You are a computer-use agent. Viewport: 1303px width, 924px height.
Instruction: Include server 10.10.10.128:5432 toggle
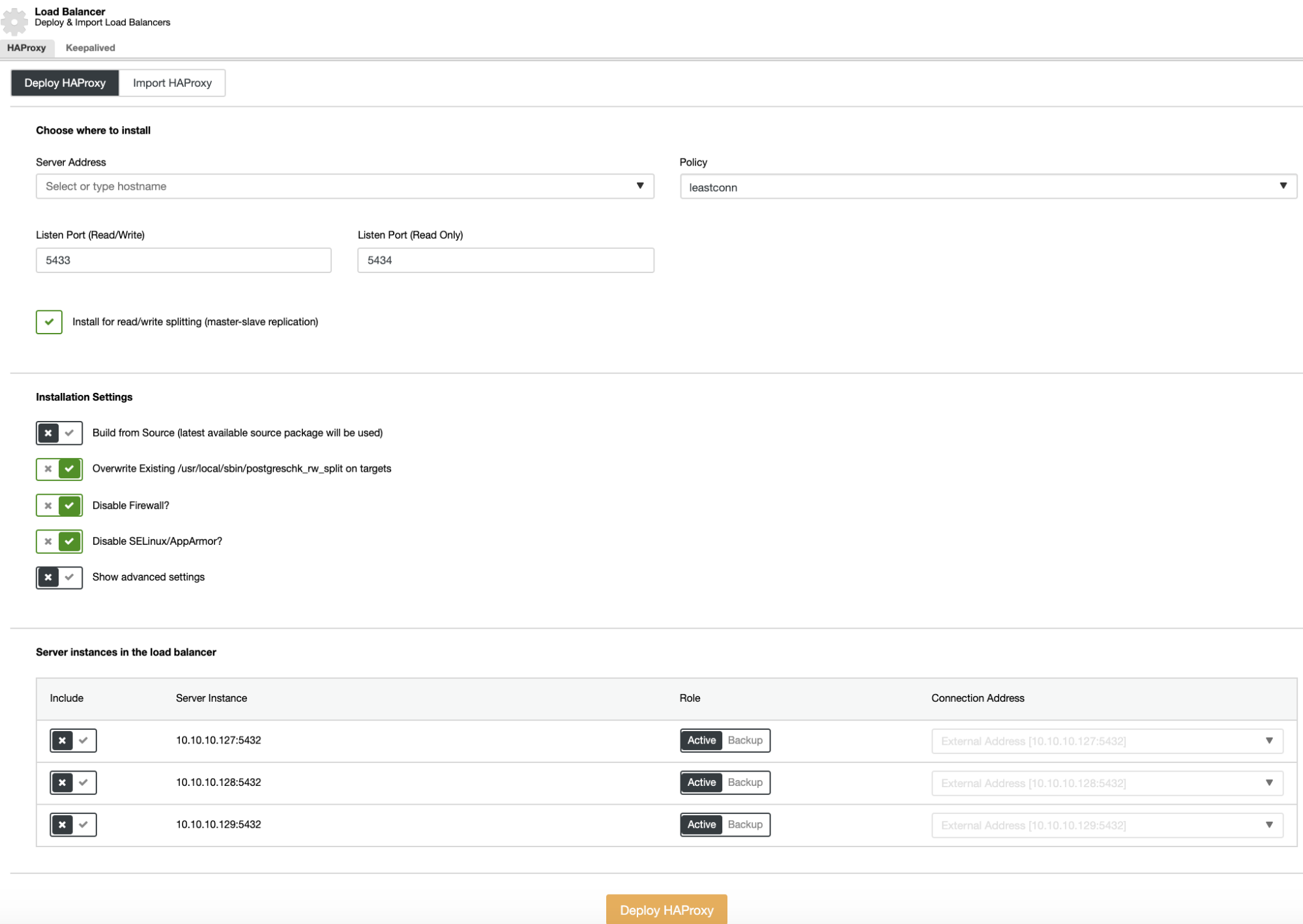(x=73, y=783)
